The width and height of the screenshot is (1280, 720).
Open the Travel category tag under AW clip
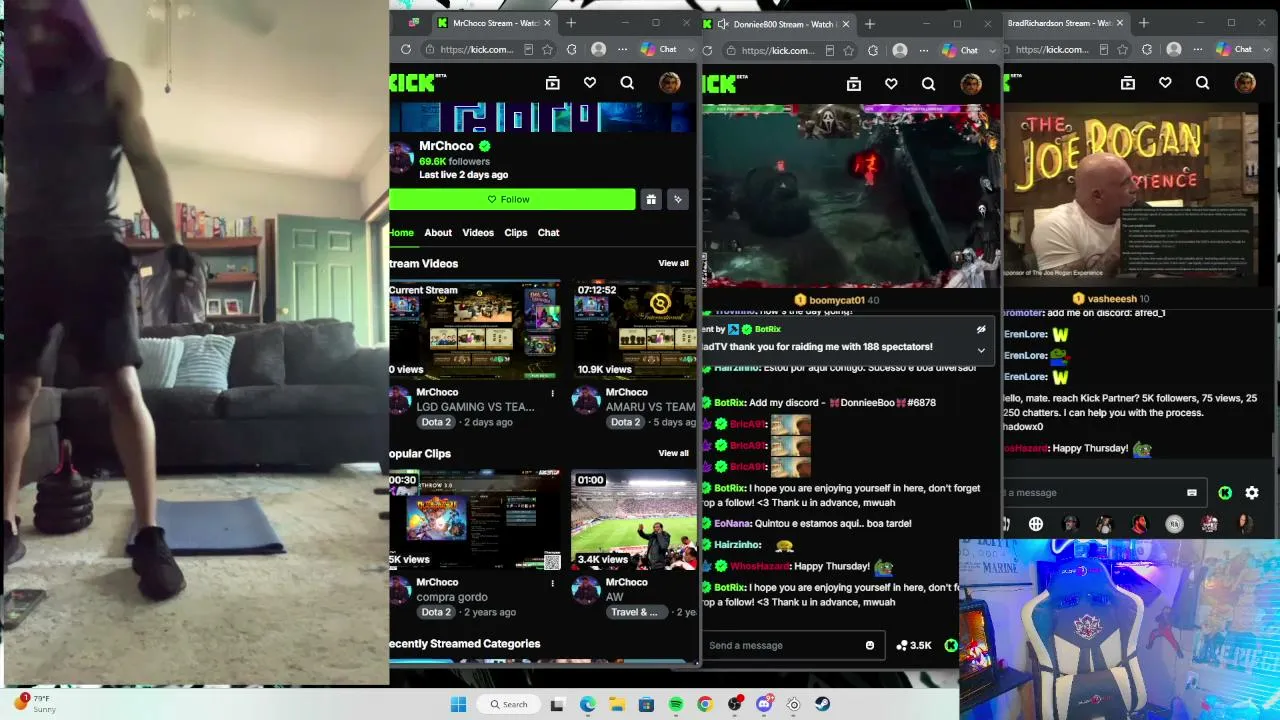point(634,612)
